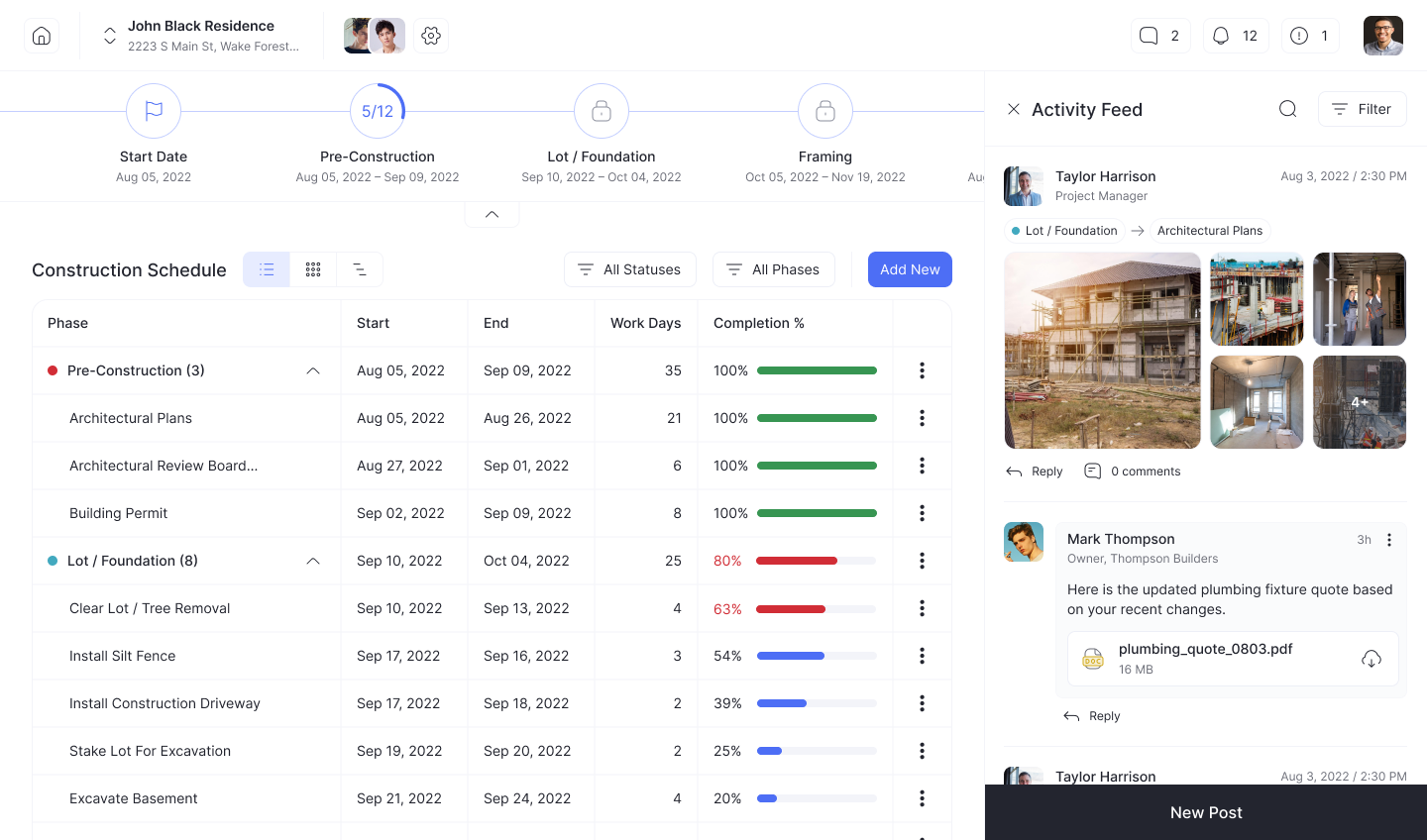Click the Excavate Basement completion bar
1427x840 pixels.
(x=816, y=798)
